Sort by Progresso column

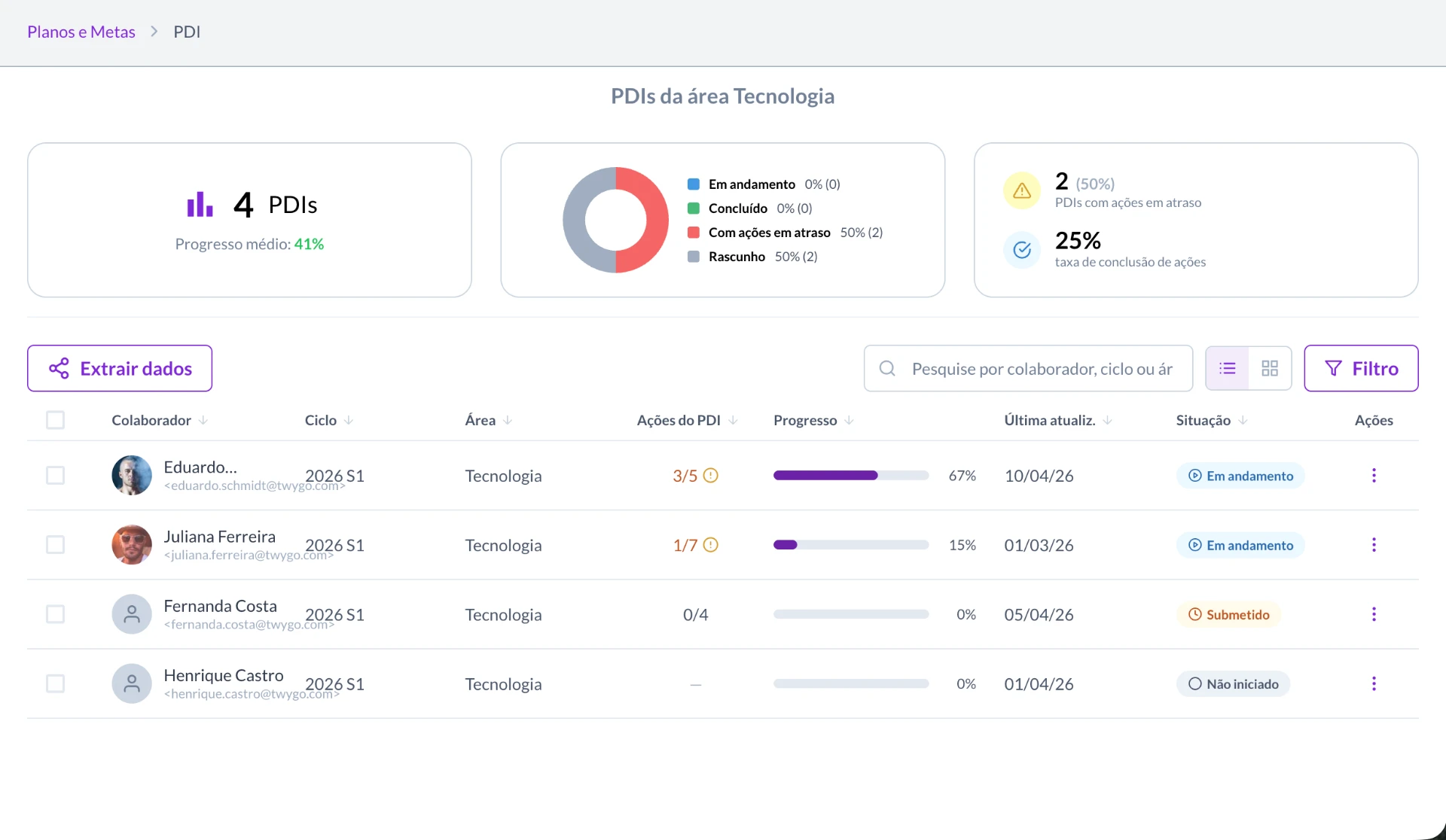click(813, 420)
